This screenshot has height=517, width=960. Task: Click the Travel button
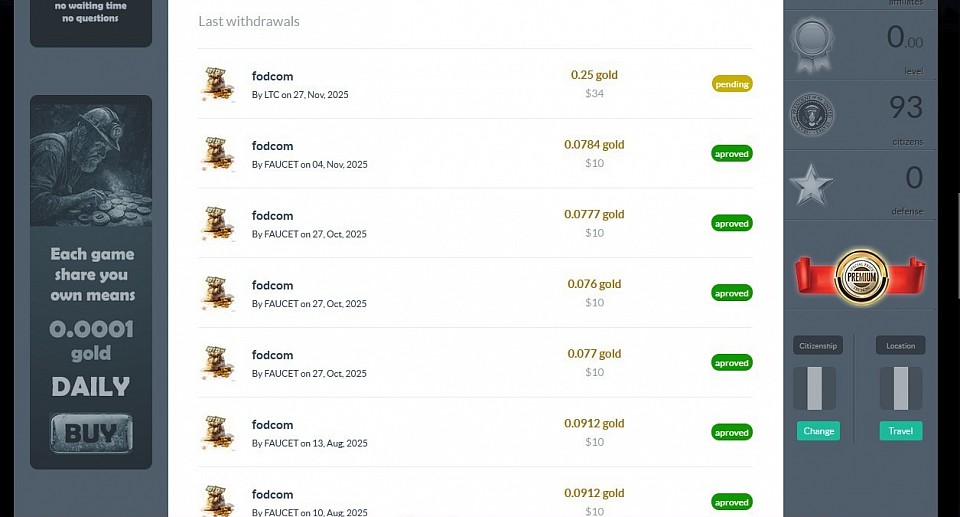[x=901, y=431]
